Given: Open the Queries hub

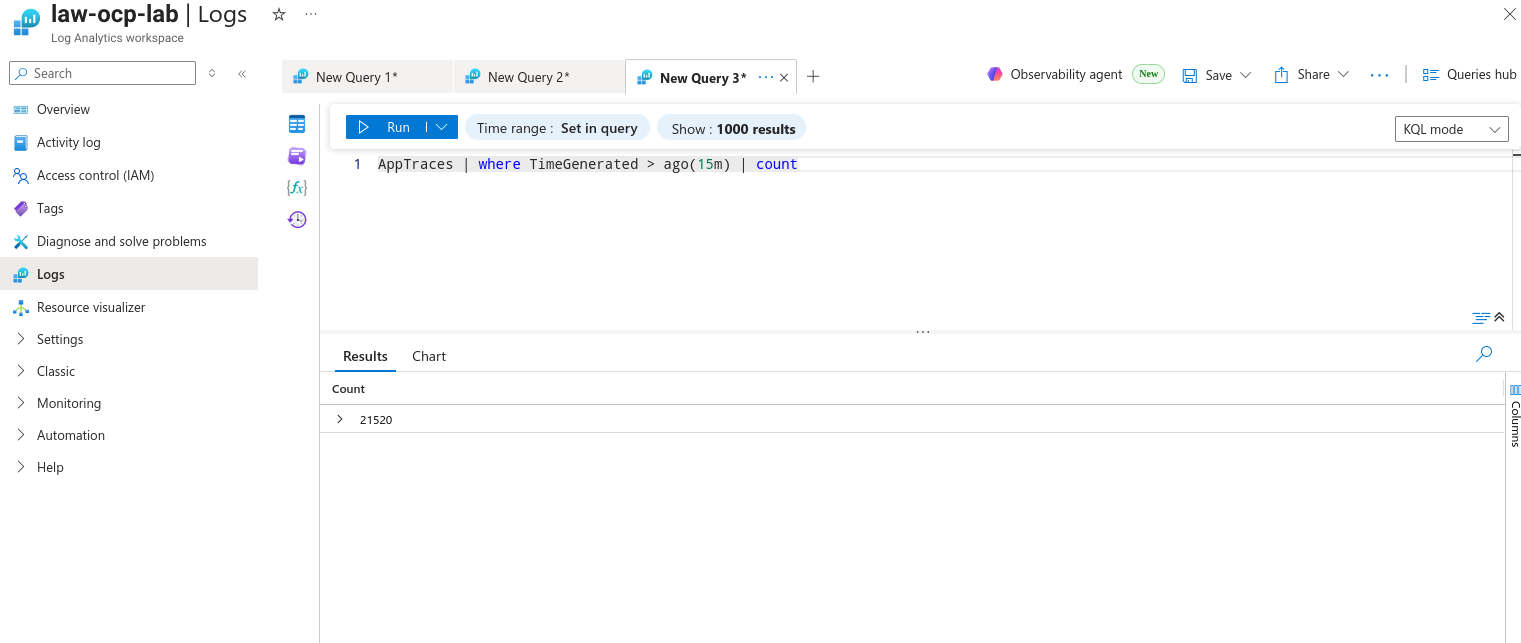Looking at the screenshot, I should 1469,74.
